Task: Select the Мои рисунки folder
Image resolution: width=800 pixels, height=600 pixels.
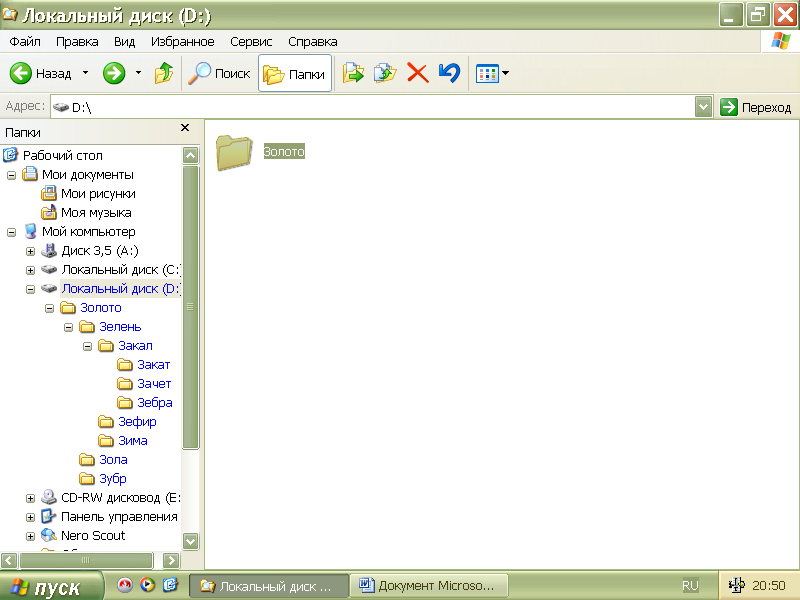Action: coord(98,194)
